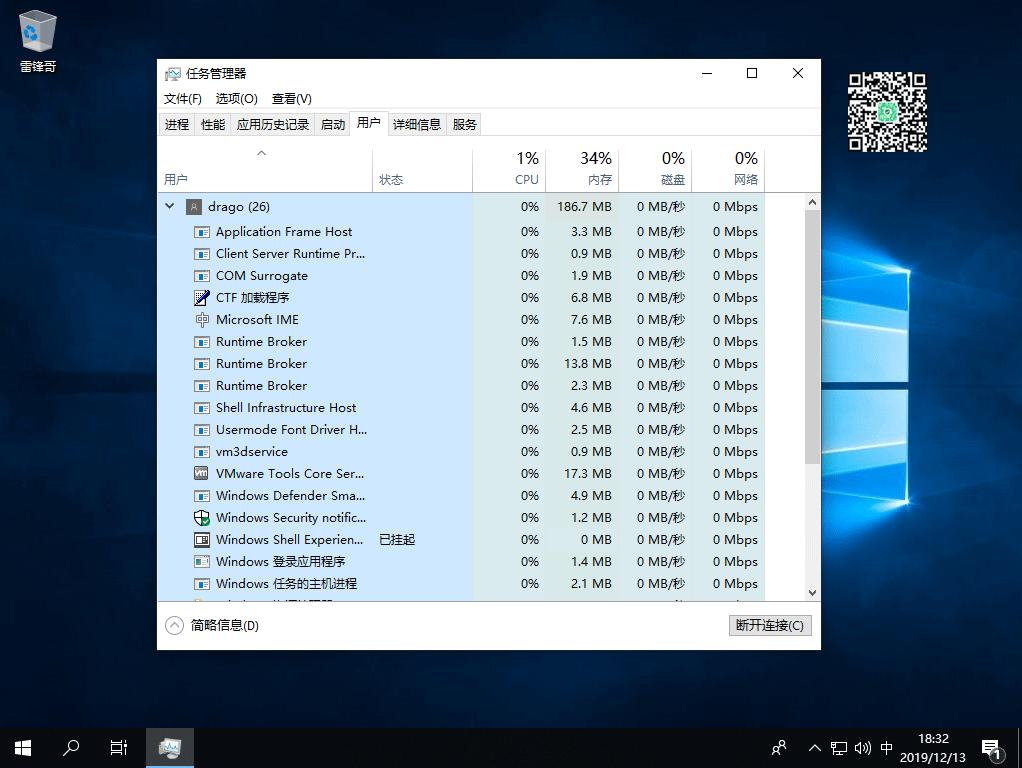Open the taskbar search magnifier icon
1022x768 pixels.
point(71,747)
